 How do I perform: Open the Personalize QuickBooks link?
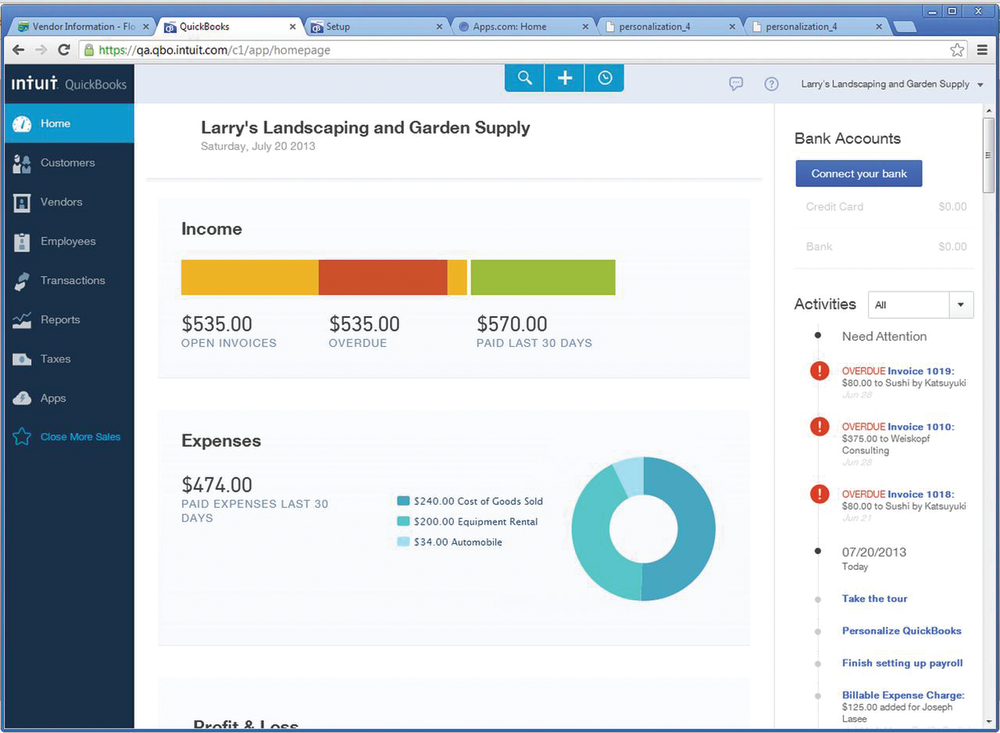point(901,631)
